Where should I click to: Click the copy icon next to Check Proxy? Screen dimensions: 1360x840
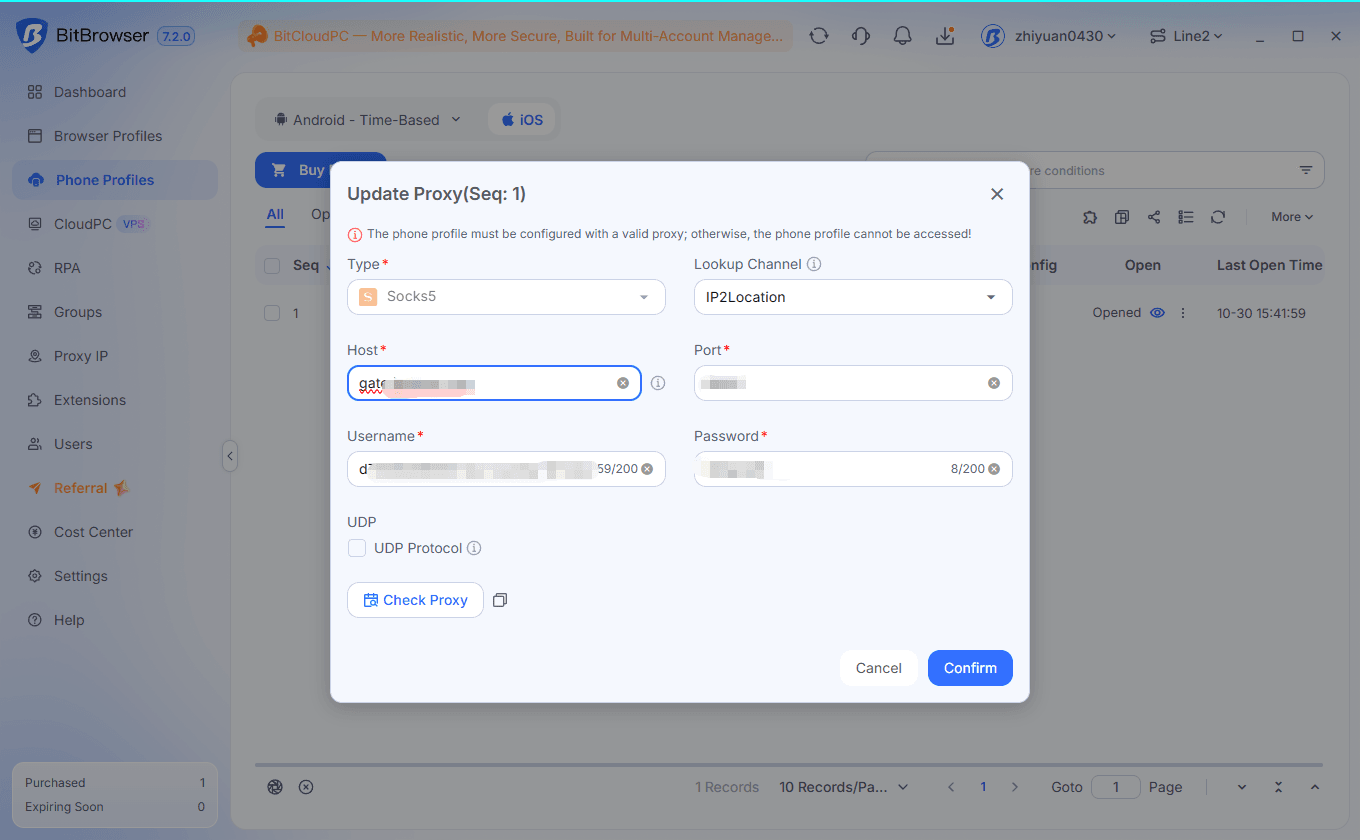tap(500, 600)
